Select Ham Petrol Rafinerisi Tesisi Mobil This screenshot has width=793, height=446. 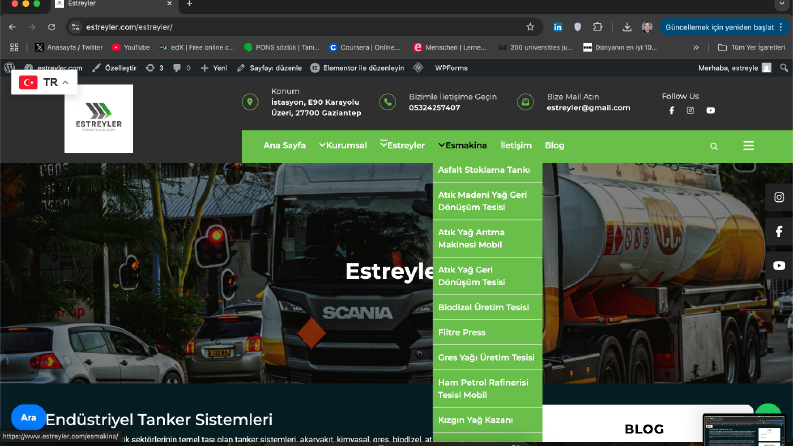[488, 389]
